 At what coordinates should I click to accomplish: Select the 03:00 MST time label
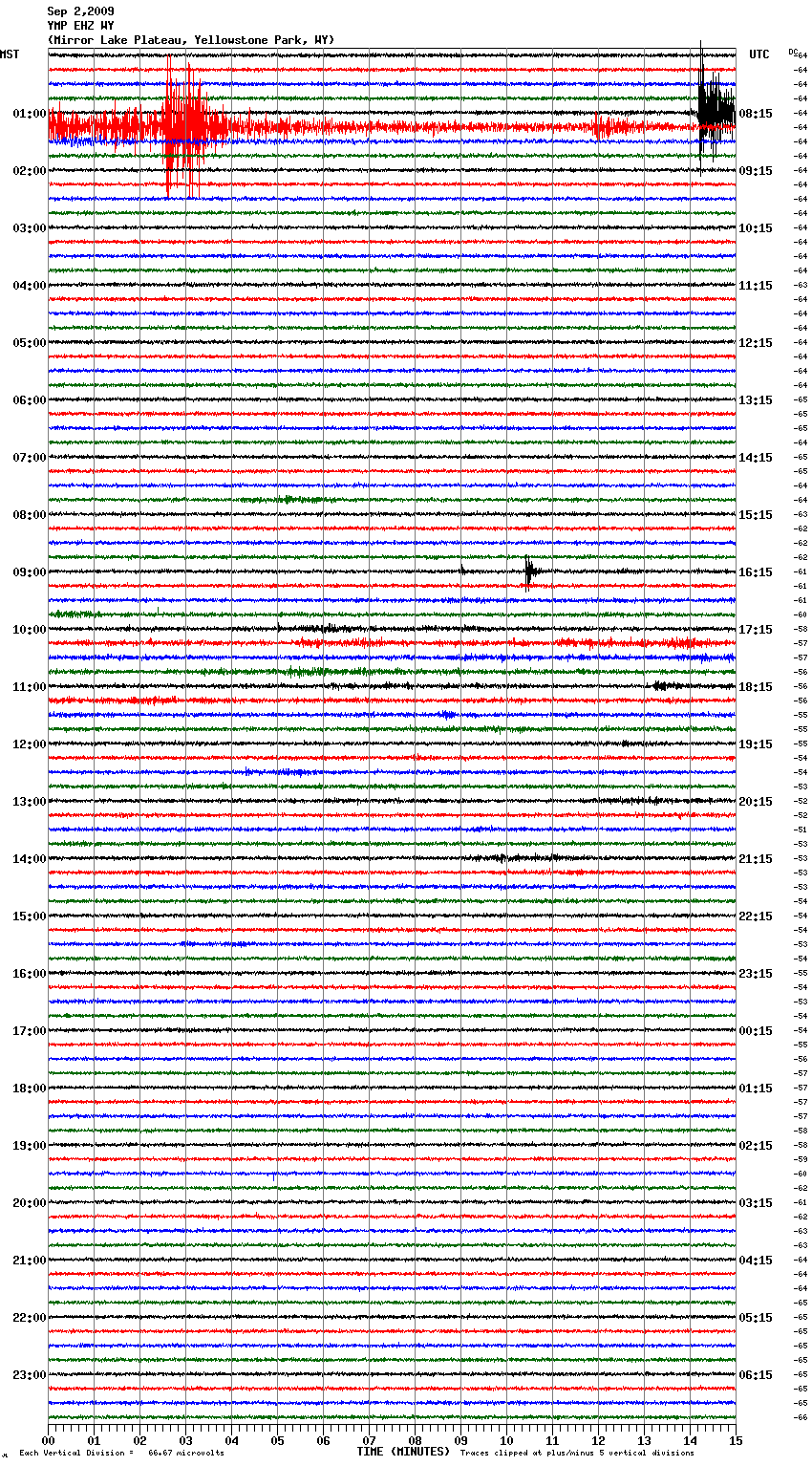point(30,228)
